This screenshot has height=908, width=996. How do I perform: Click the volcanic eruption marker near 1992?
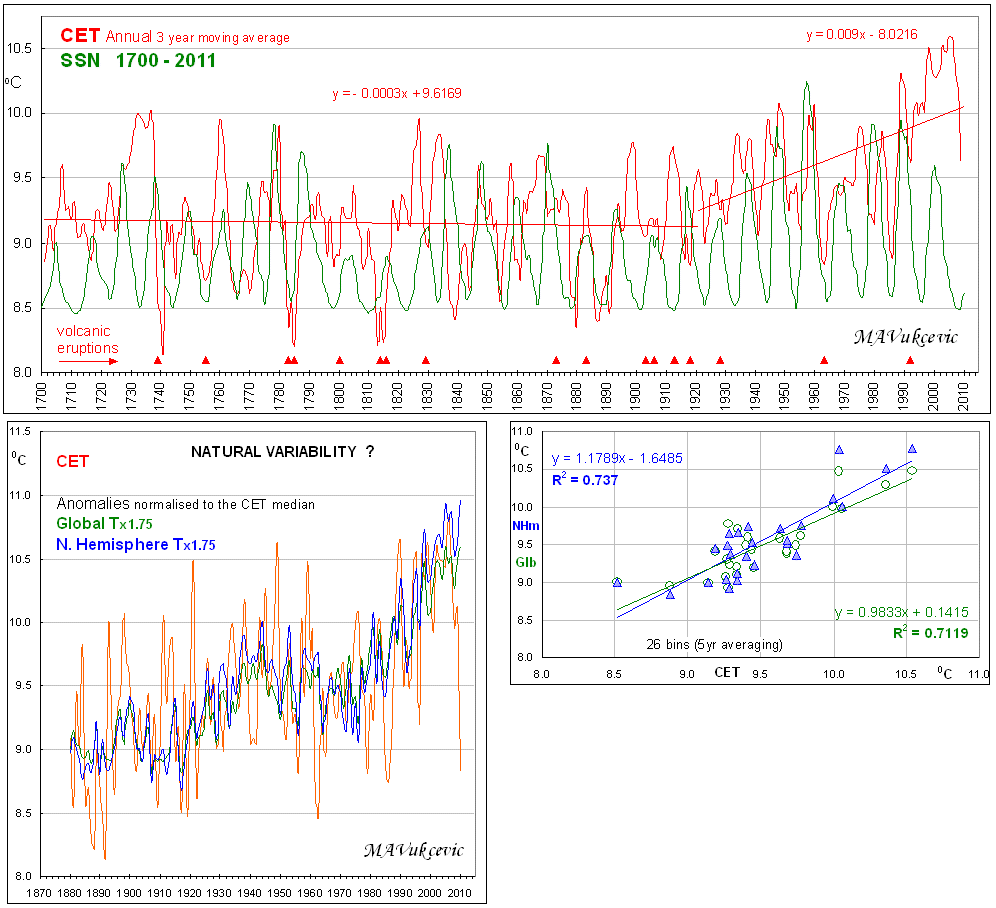[x=910, y=360]
